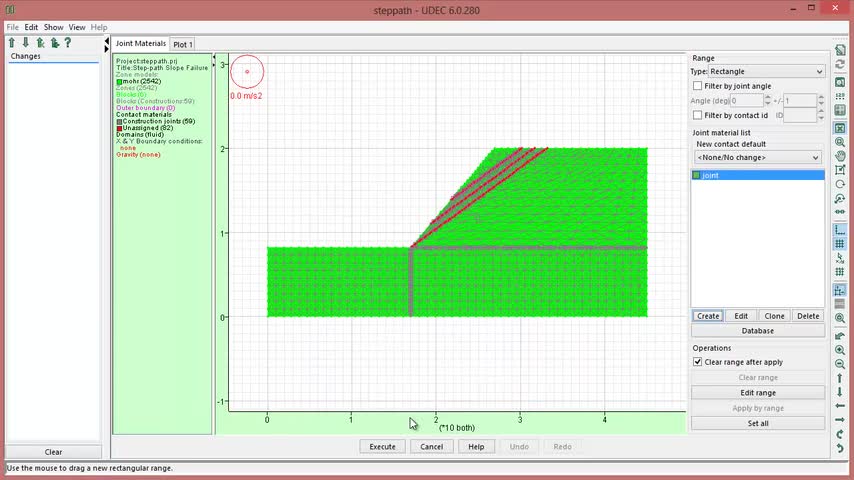Screen dimensions: 854x480
Task: Click the Edit range button
Action: pos(758,393)
